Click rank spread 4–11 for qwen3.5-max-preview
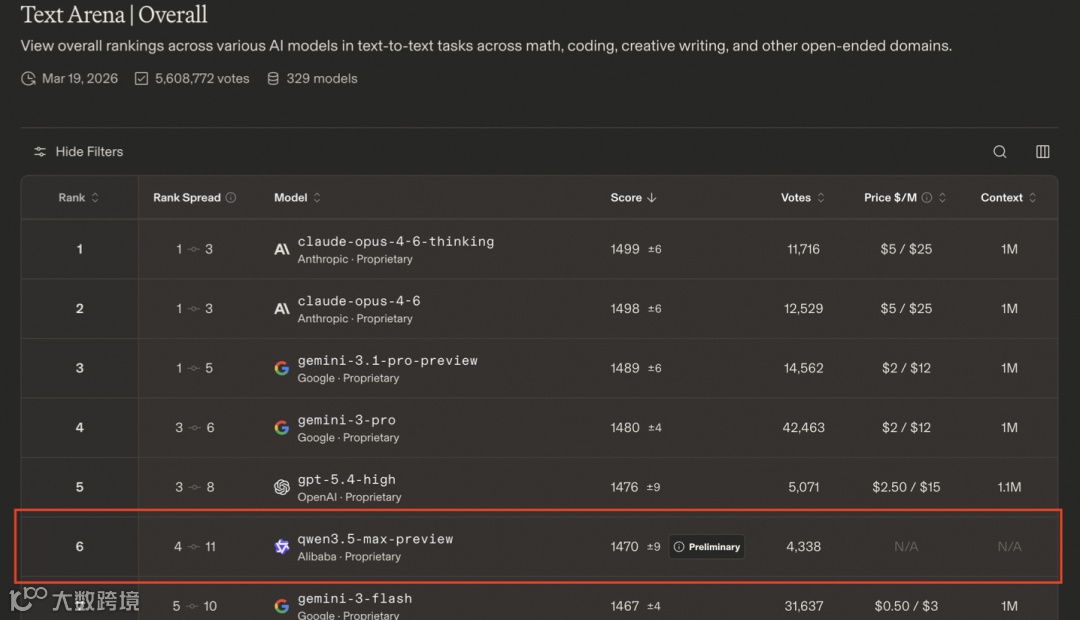Viewport: 1080px width, 620px height. (195, 547)
